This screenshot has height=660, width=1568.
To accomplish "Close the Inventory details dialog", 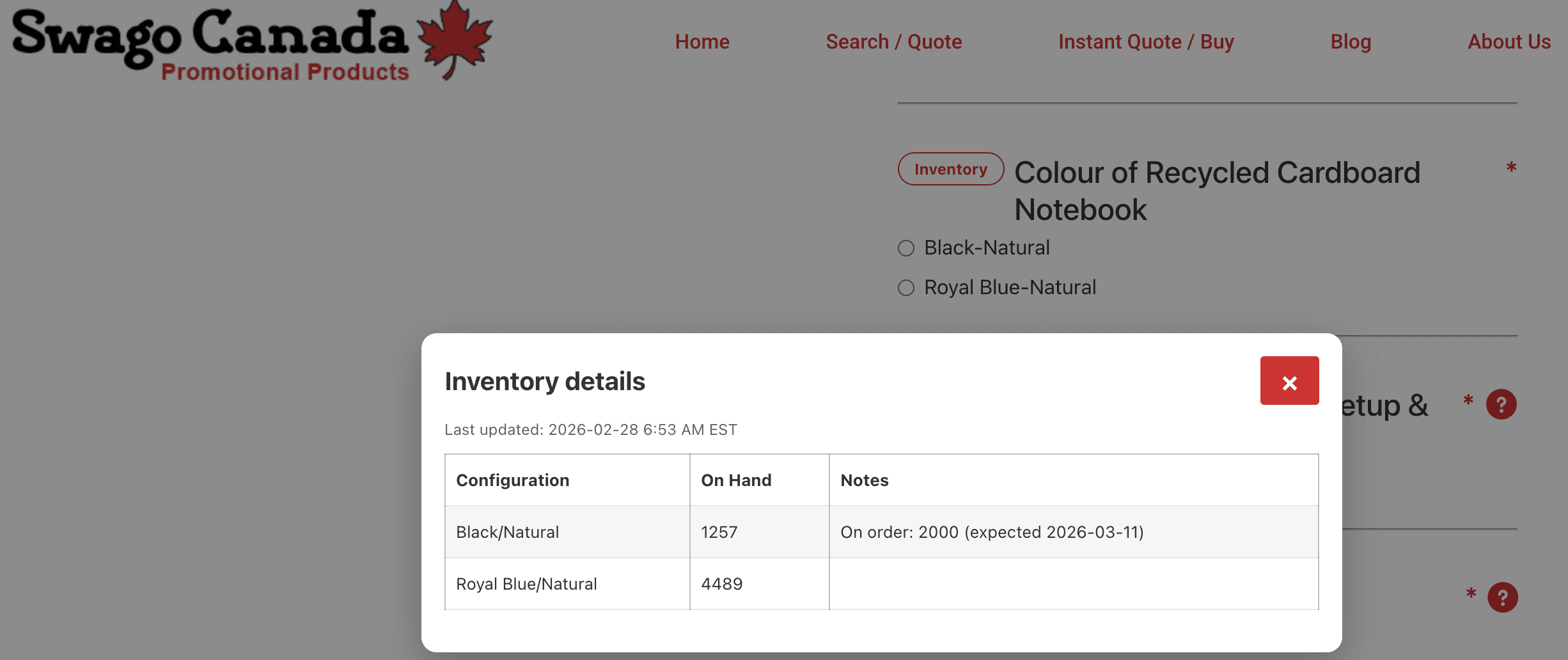I will coord(1289,381).
